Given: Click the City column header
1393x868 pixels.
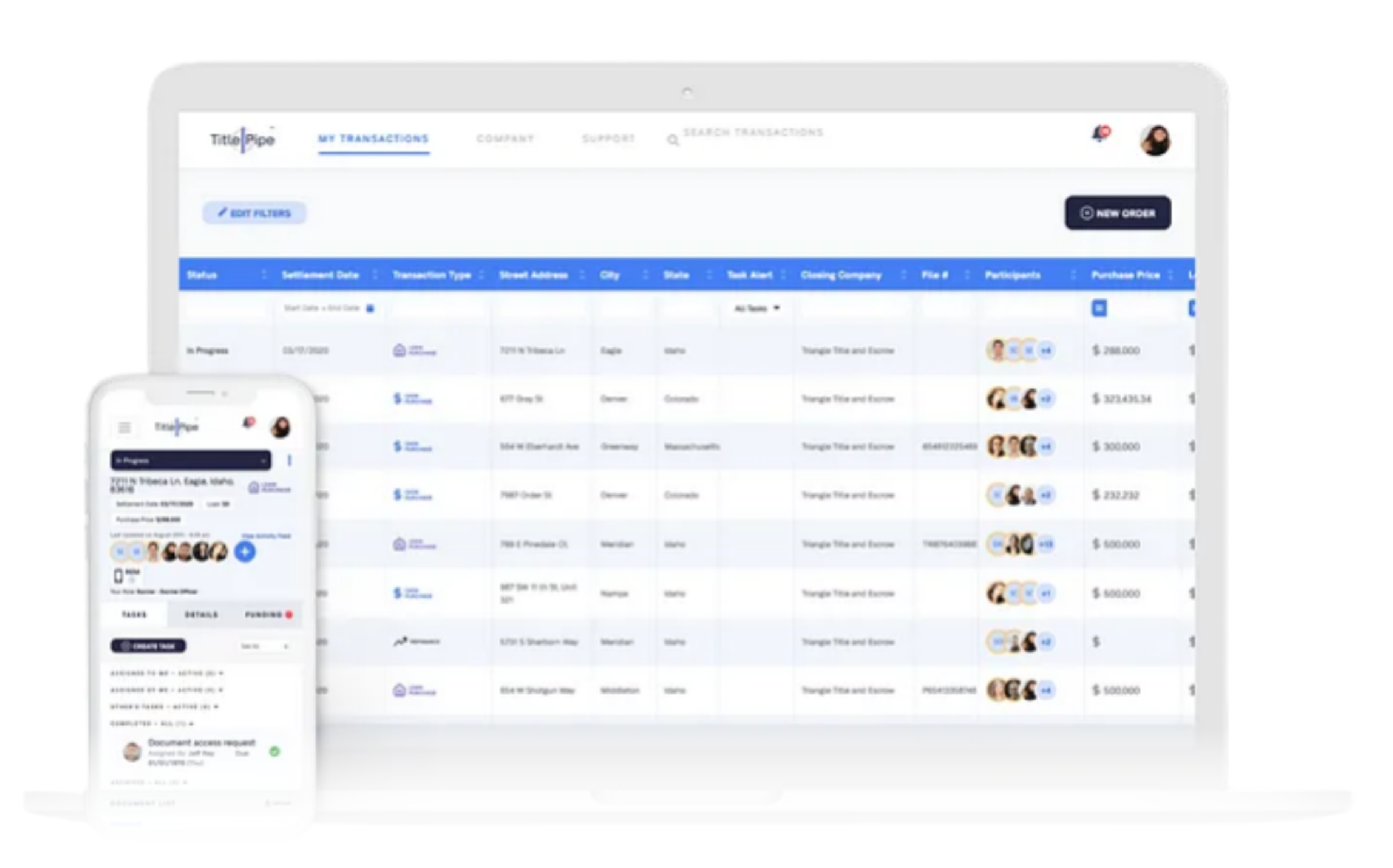Looking at the screenshot, I should pyautogui.click(x=610, y=275).
